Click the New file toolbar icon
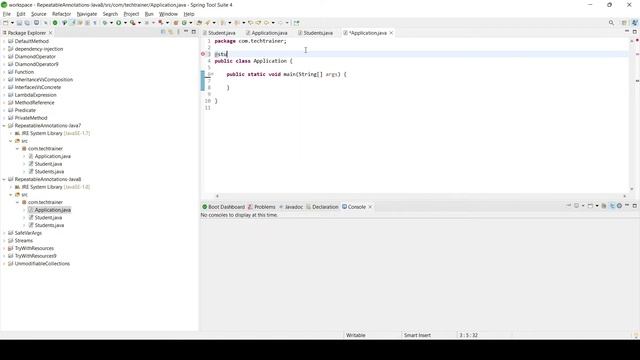 tap(6, 23)
